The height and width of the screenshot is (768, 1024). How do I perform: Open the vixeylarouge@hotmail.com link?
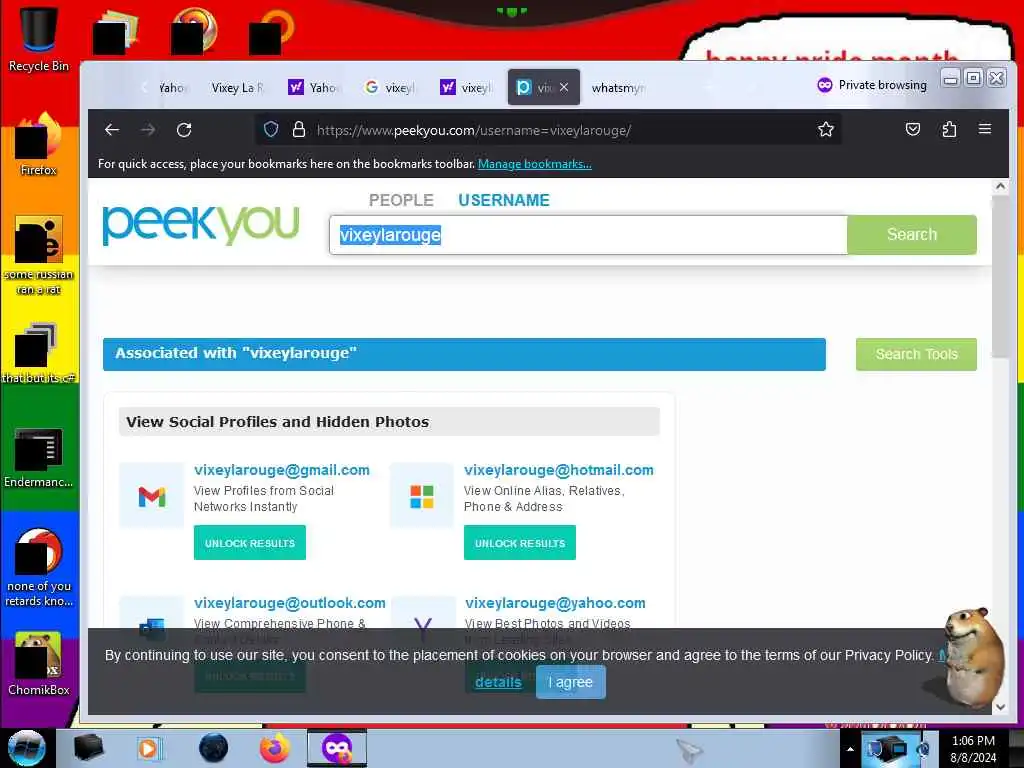click(558, 470)
